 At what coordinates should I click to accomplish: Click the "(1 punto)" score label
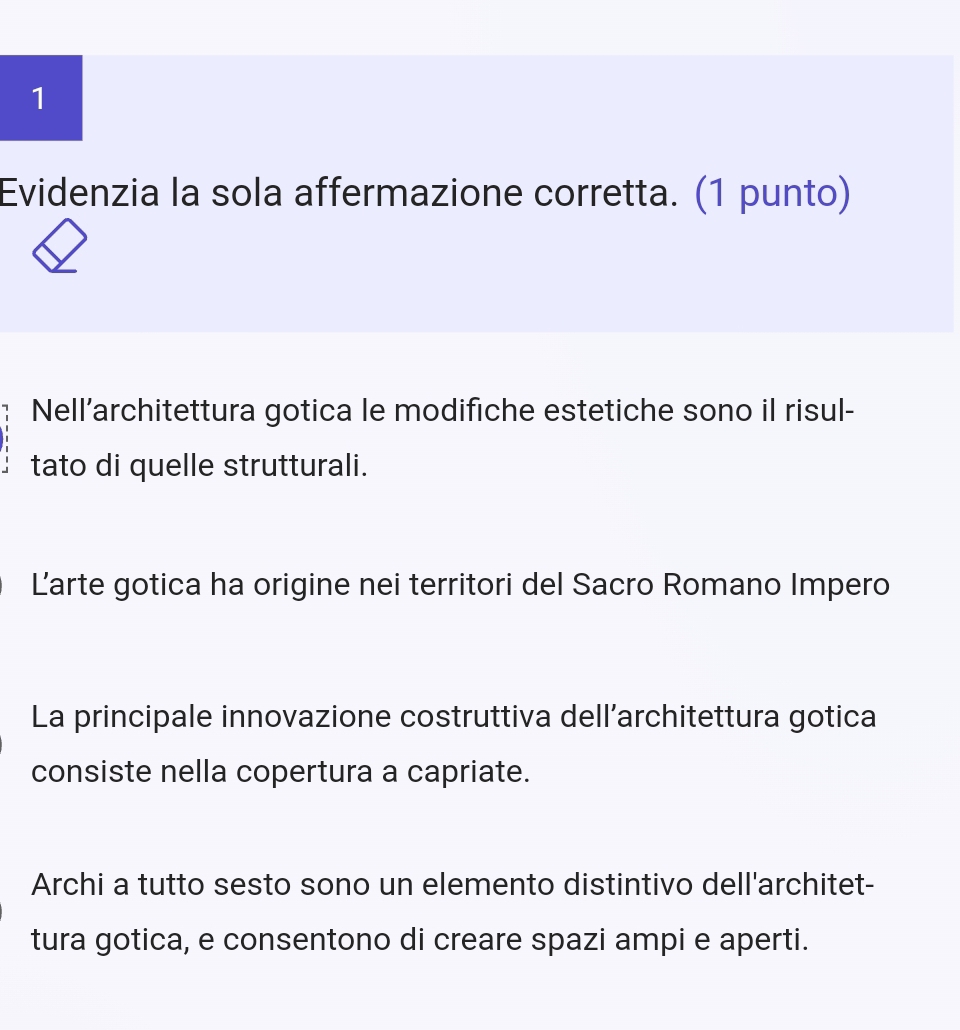772,193
